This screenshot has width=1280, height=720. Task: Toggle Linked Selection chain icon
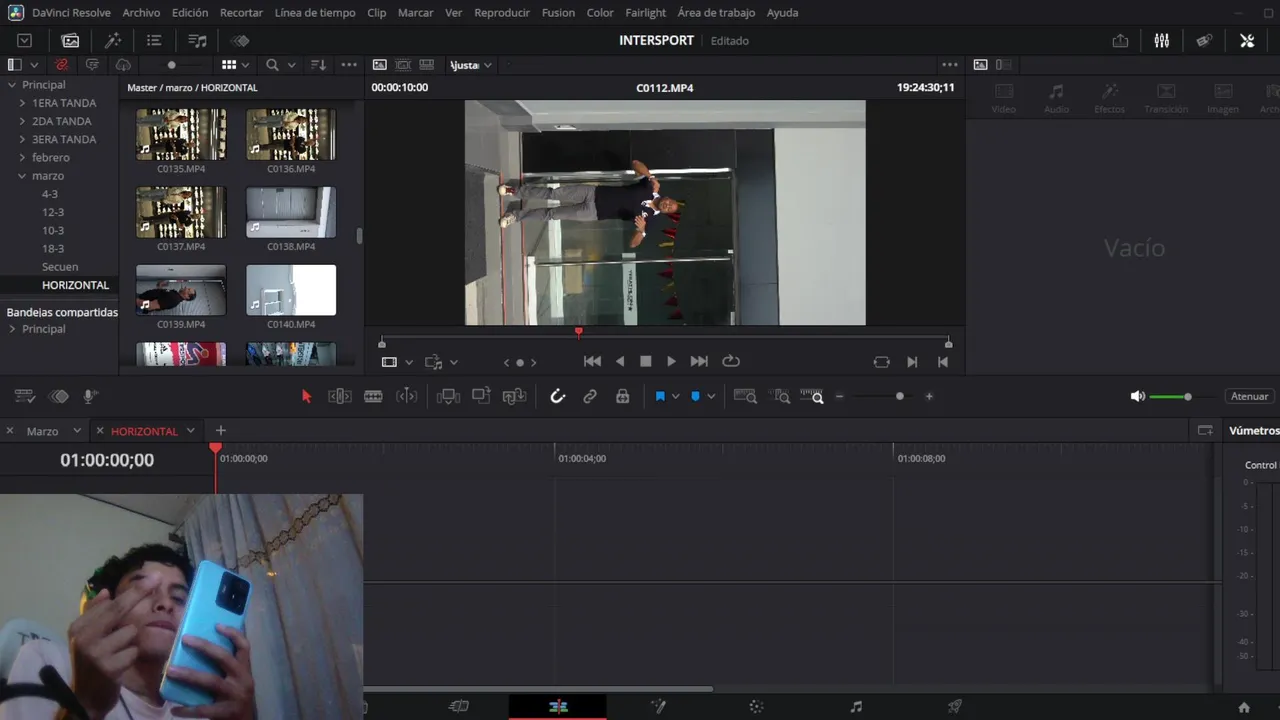click(590, 397)
